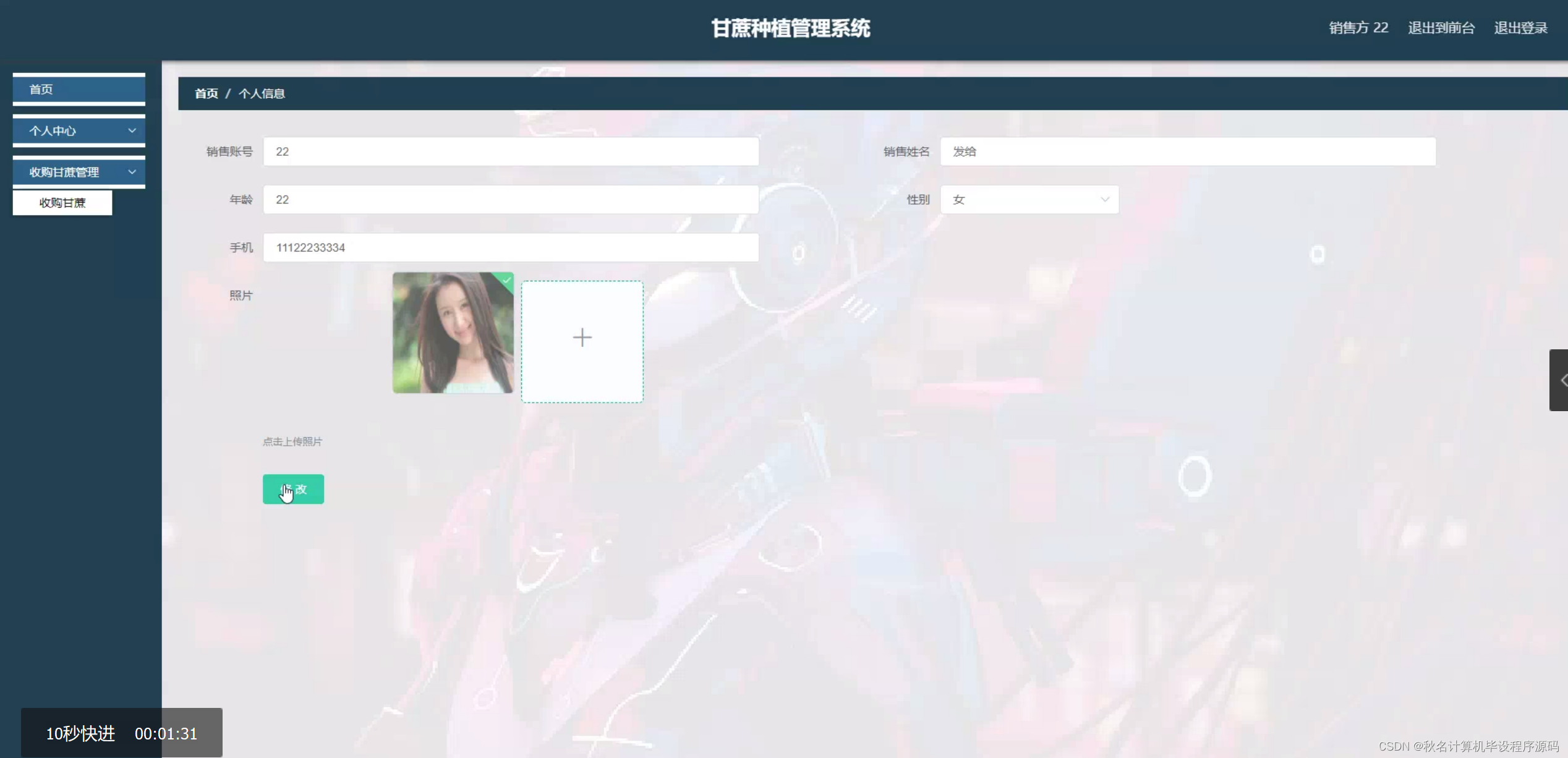Click the 销售方 22 account label

1358,28
